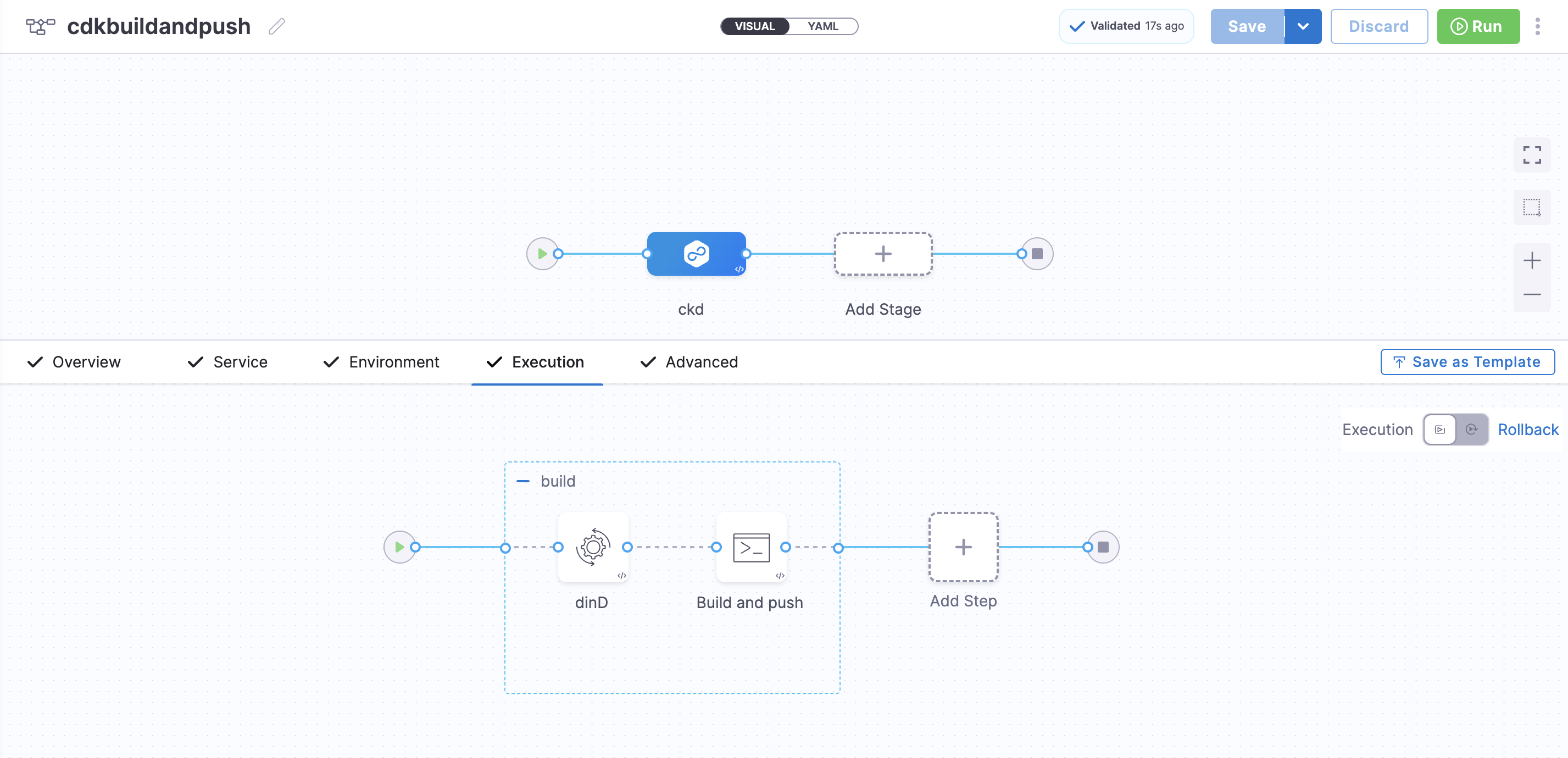
Task: Switch editor to VISUAL mode
Action: [x=754, y=26]
